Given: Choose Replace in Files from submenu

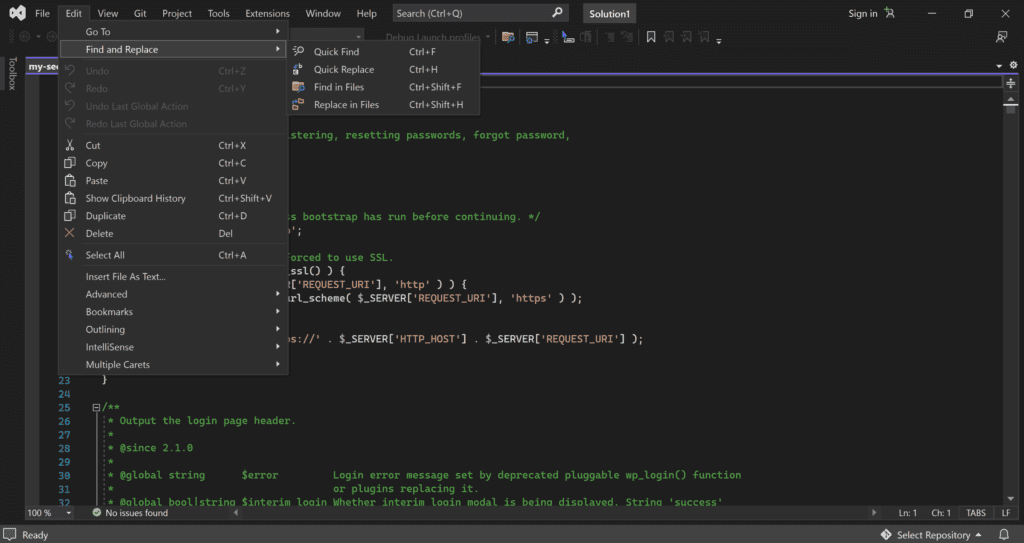Looking at the screenshot, I should pos(383,105).
